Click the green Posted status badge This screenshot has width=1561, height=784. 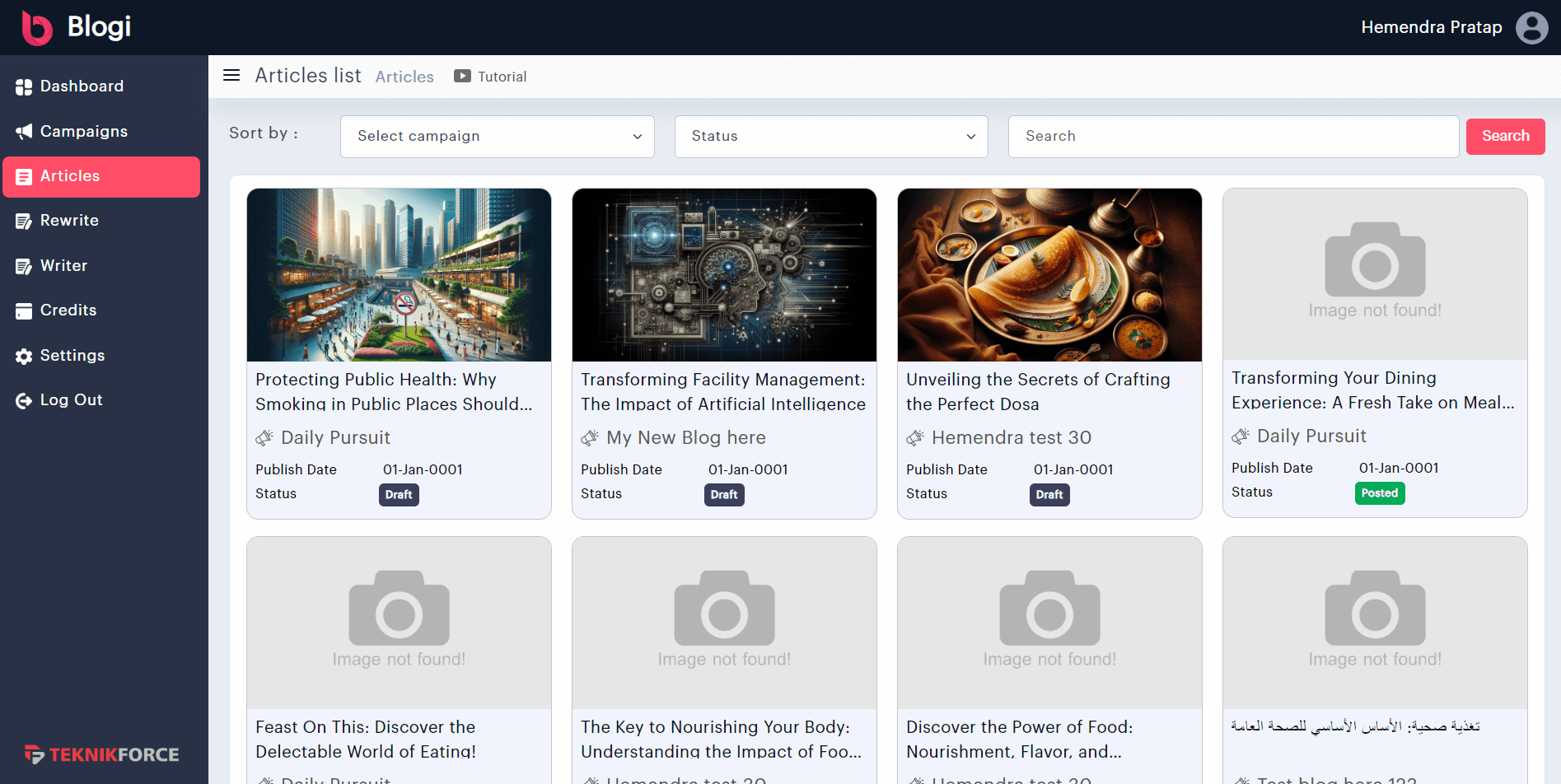coord(1380,493)
